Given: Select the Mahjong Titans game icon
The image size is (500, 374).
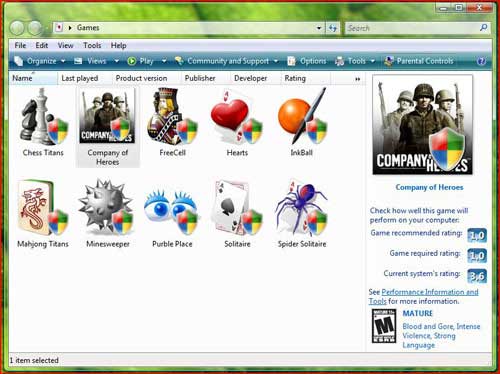Looking at the screenshot, I should (x=43, y=208).
